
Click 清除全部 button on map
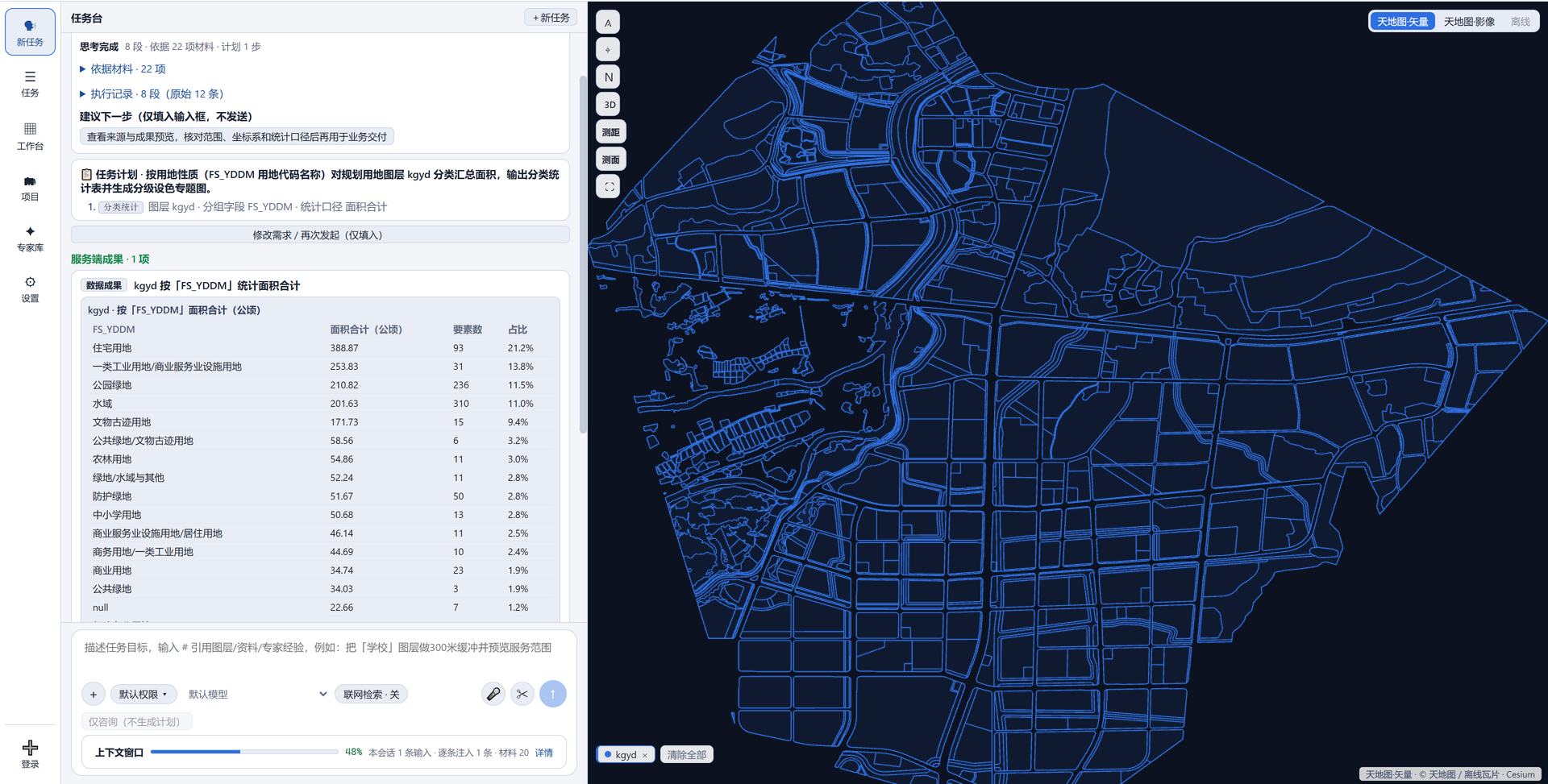(x=686, y=755)
